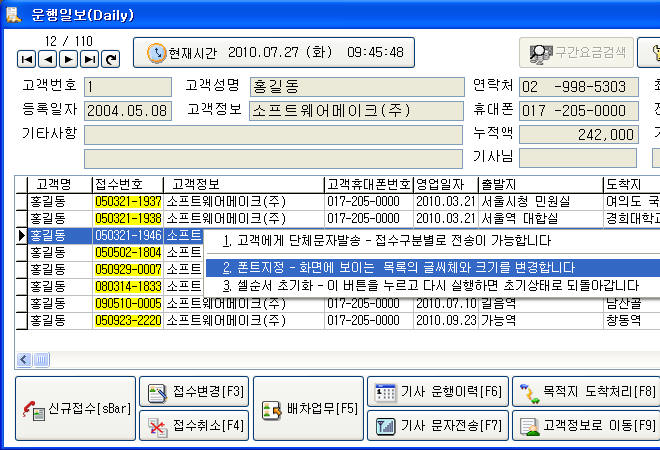Click the 구간요금검색 button

[x=576, y=53]
